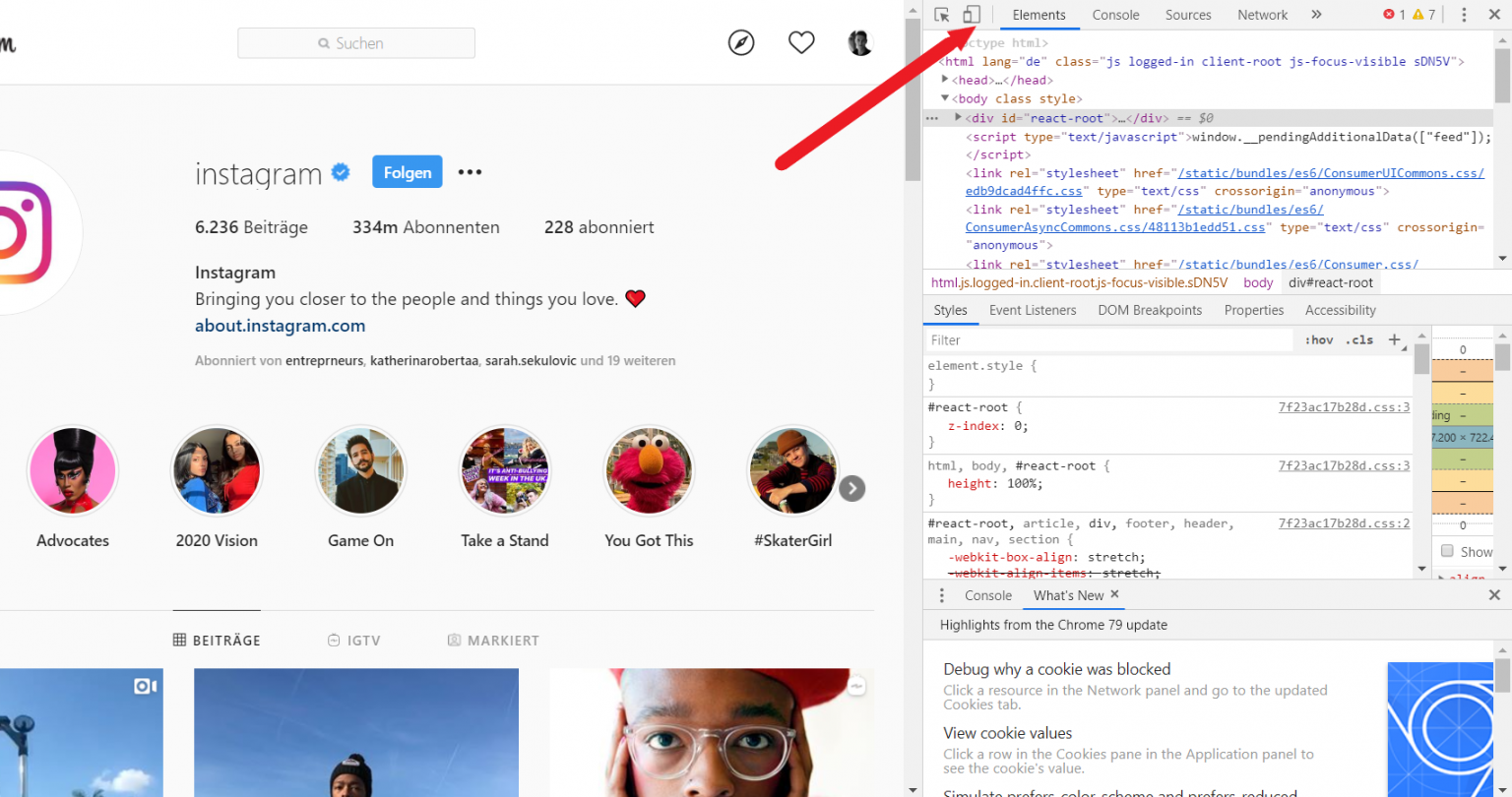This screenshot has height=797, width=1512.
Task: Open the Accessibility sub-tab
Action: pos(1340,310)
